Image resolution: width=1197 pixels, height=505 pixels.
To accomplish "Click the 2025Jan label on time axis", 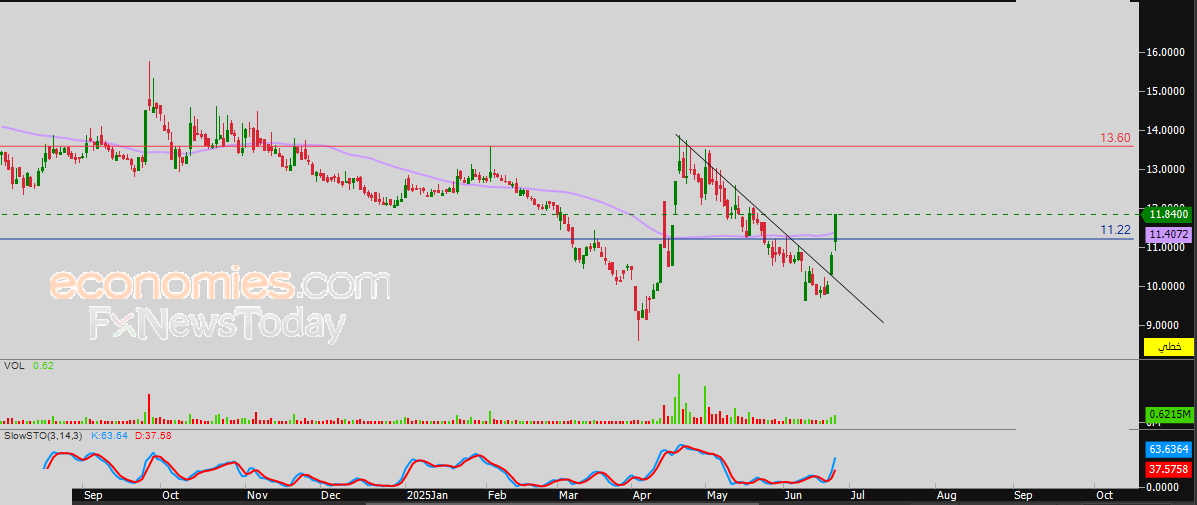I will coord(427,496).
